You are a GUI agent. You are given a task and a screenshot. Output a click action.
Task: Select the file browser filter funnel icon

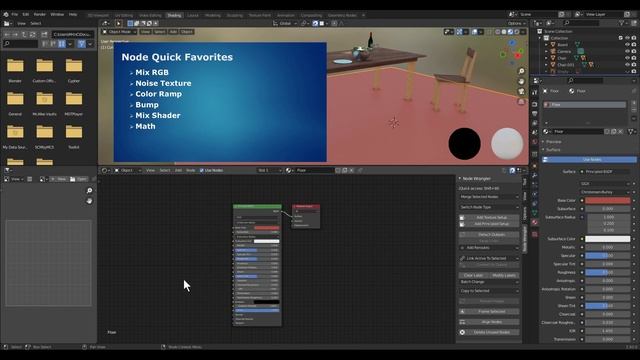[82, 44]
